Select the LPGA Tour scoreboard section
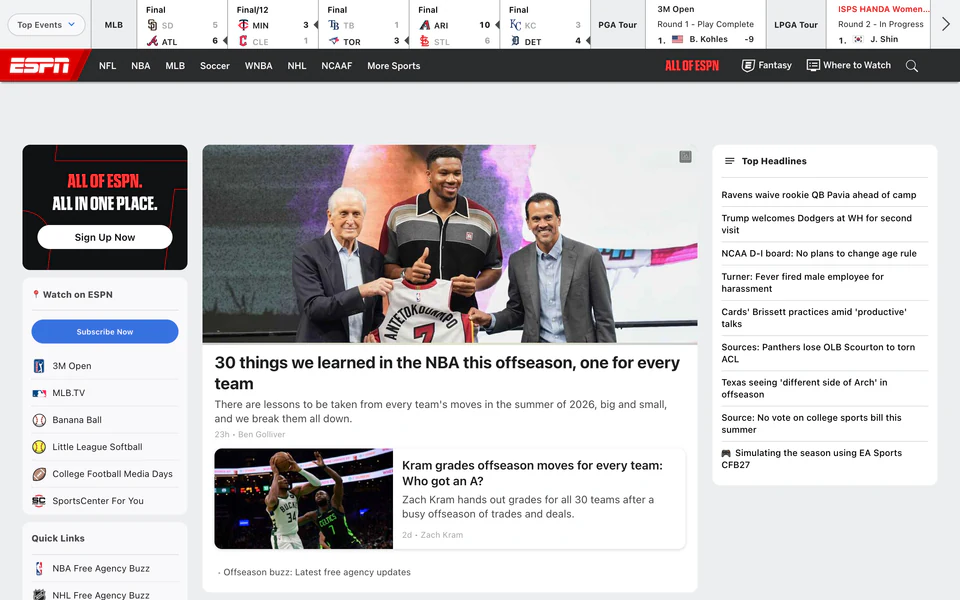 [x=795, y=24]
